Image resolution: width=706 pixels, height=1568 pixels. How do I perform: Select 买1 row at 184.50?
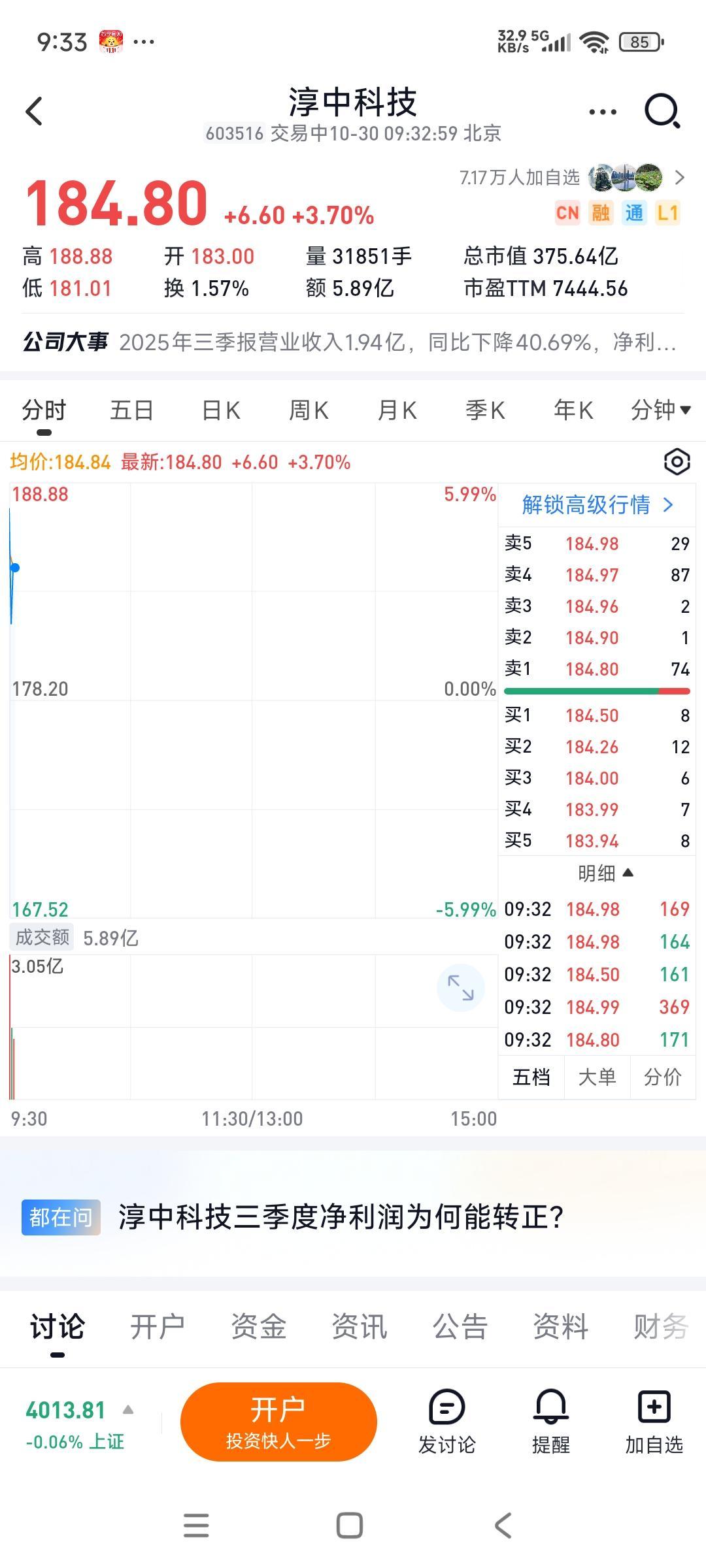(x=597, y=715)
